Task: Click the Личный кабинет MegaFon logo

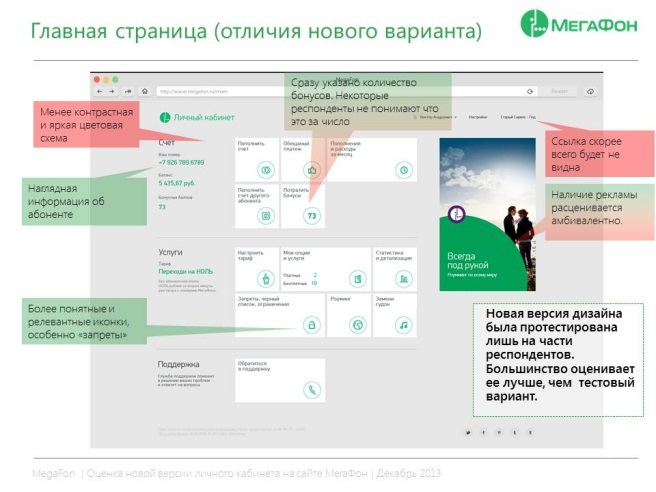Action: pos(197,118)
